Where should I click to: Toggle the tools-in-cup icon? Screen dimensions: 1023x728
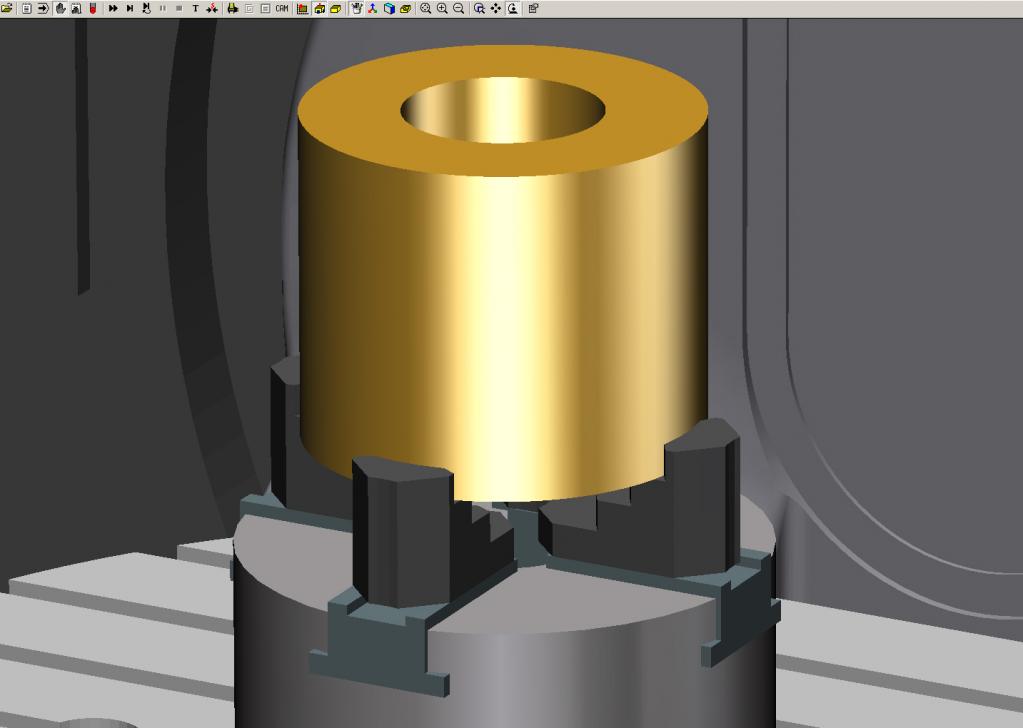click(356, 8)
